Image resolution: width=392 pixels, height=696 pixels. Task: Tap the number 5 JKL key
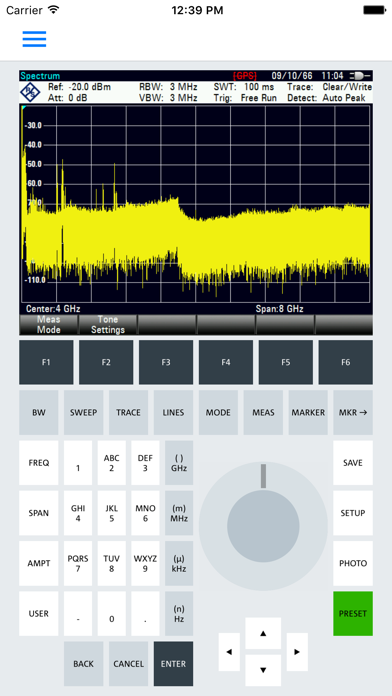(x=111, y=513)
